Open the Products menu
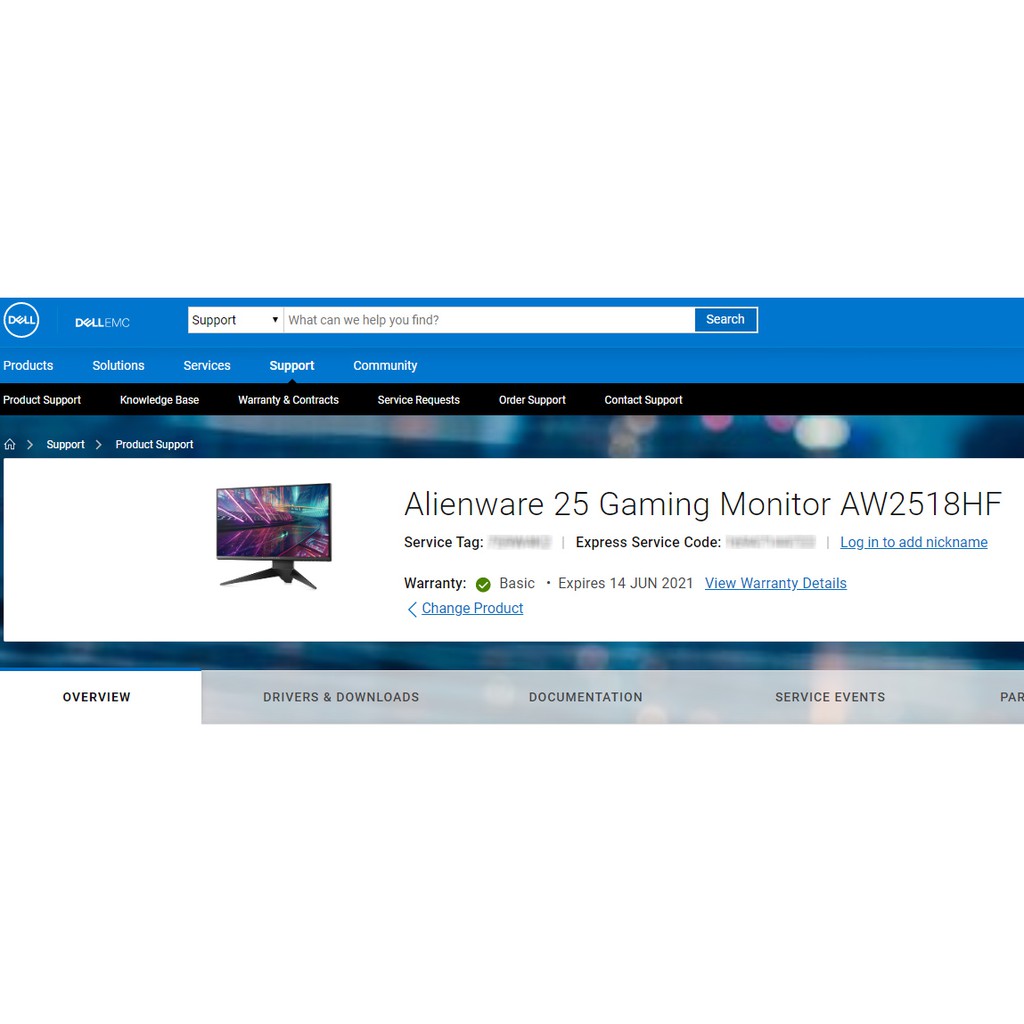The width and height of the screenshot is (1024, 1024). 28,366
